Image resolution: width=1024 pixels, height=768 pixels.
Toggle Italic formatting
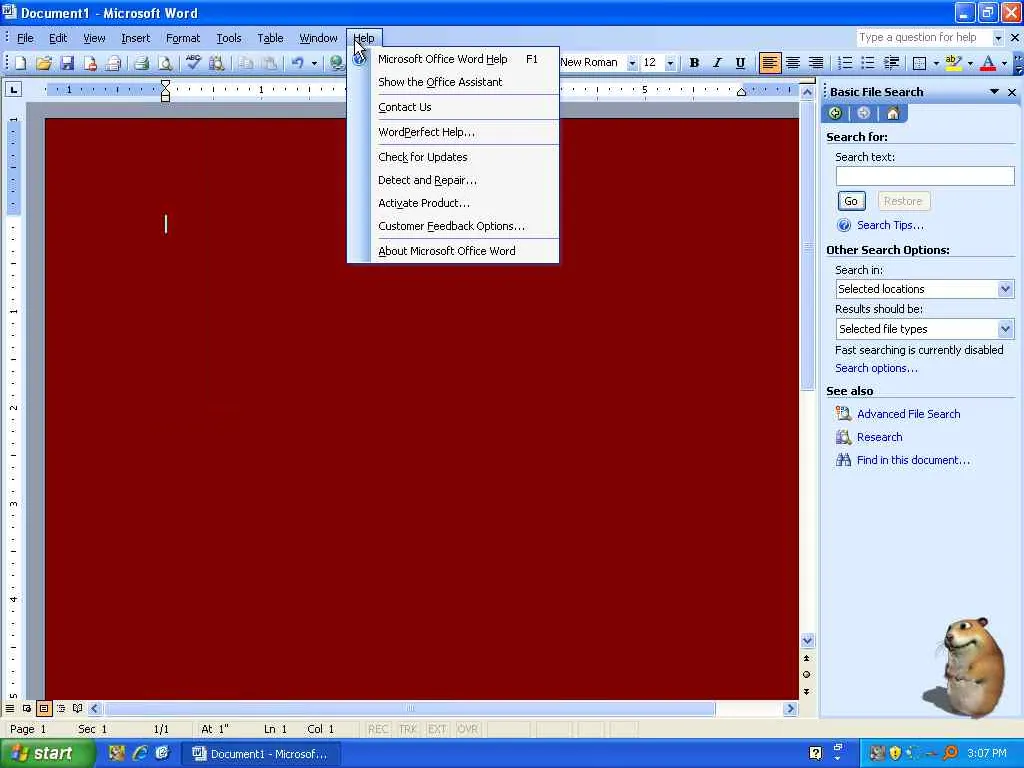717,63
